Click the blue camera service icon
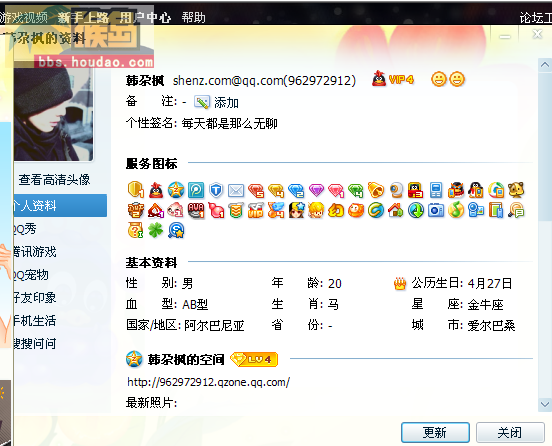This screenshot has width=552, height=446. (x=436, y=211)
